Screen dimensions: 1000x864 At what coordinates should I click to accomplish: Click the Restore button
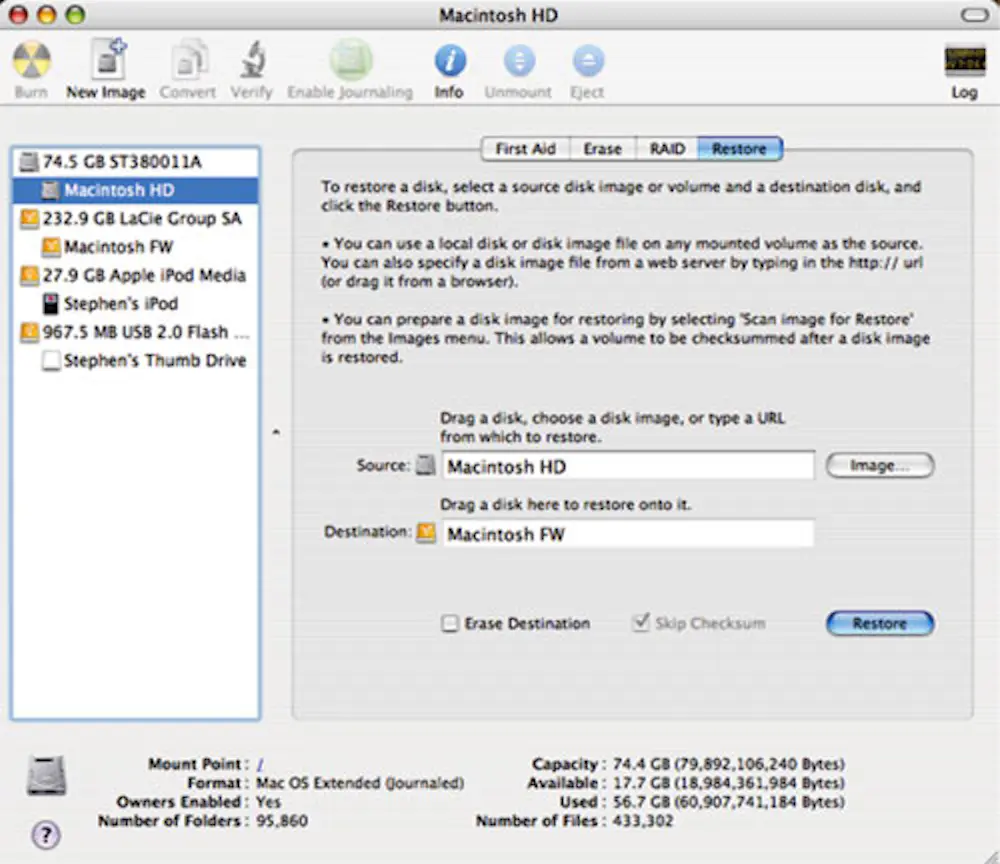coord(879,623)
